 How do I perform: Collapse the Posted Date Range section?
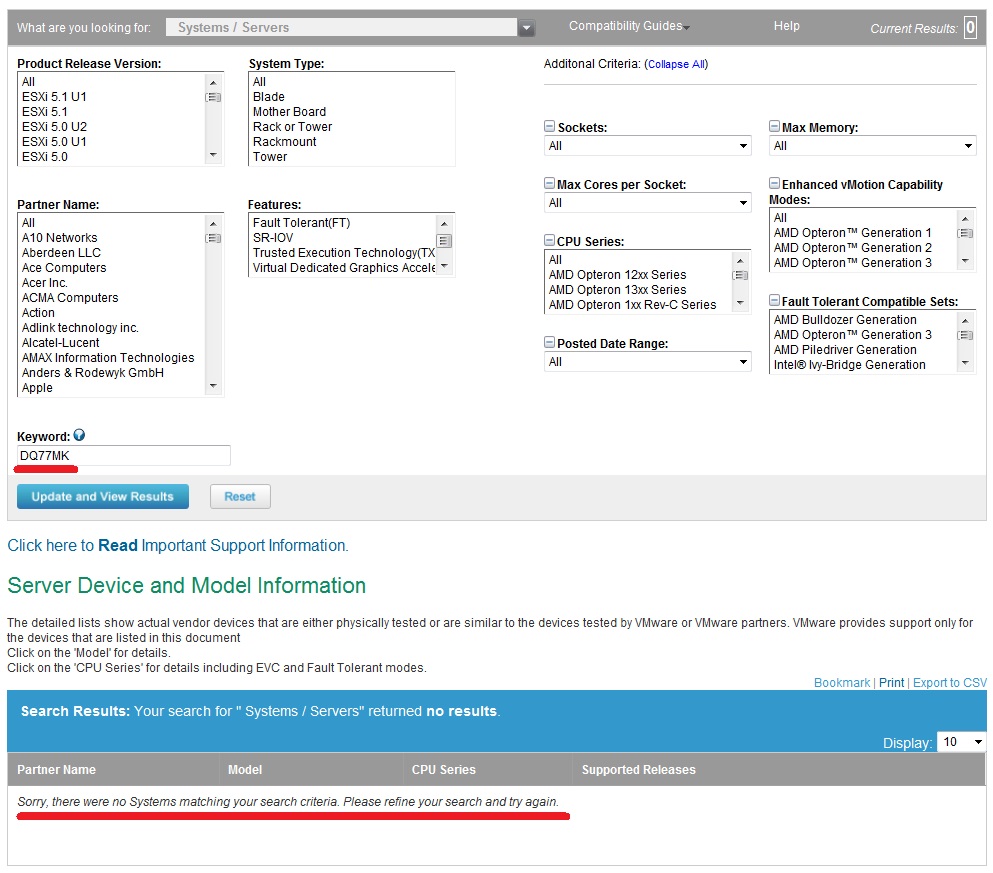coord(550,342)
